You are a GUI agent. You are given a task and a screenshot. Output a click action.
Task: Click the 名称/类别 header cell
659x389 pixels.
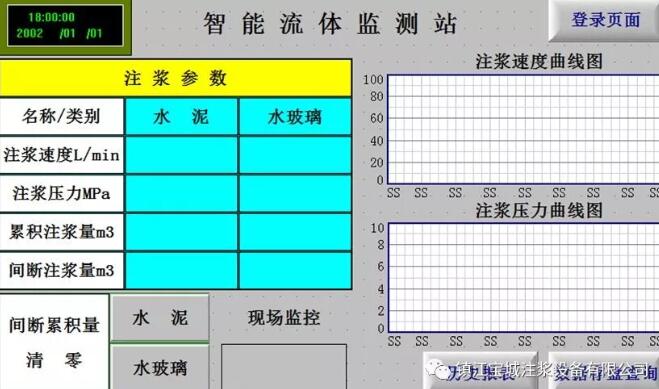coord(61,116)
